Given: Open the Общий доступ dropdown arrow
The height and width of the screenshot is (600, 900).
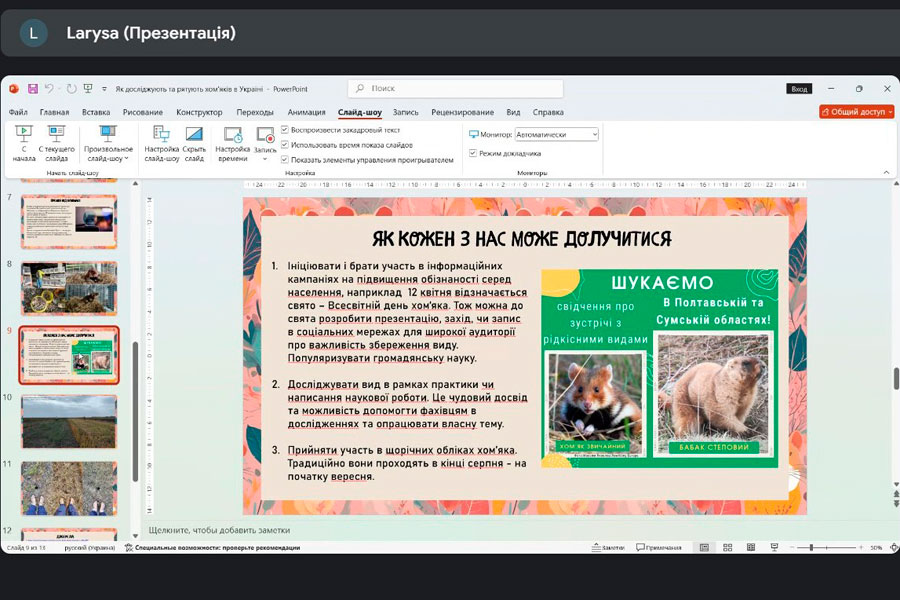Looking at the screenshot, I should point(890,112).
